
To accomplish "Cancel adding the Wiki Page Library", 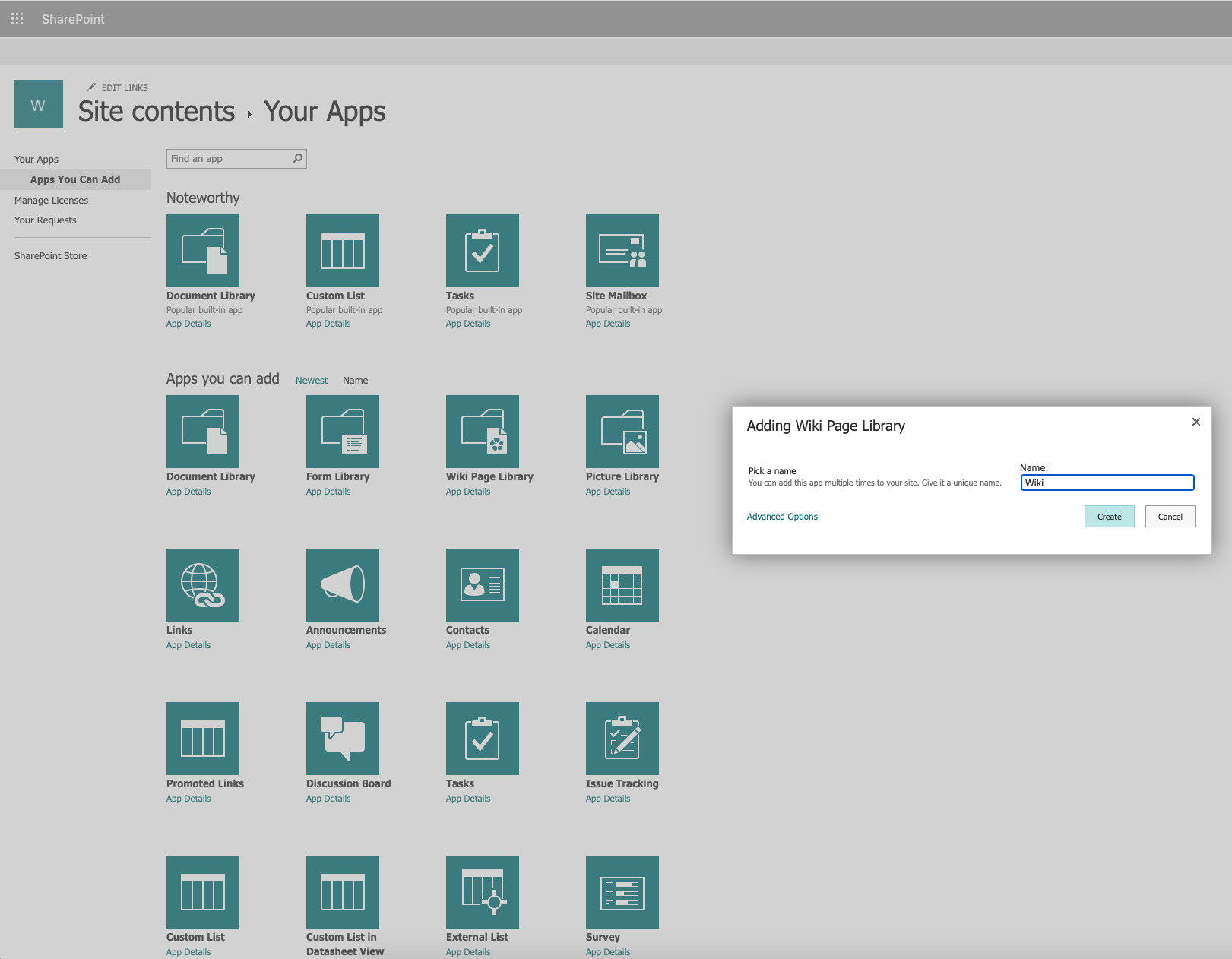I will point(1170,517).
